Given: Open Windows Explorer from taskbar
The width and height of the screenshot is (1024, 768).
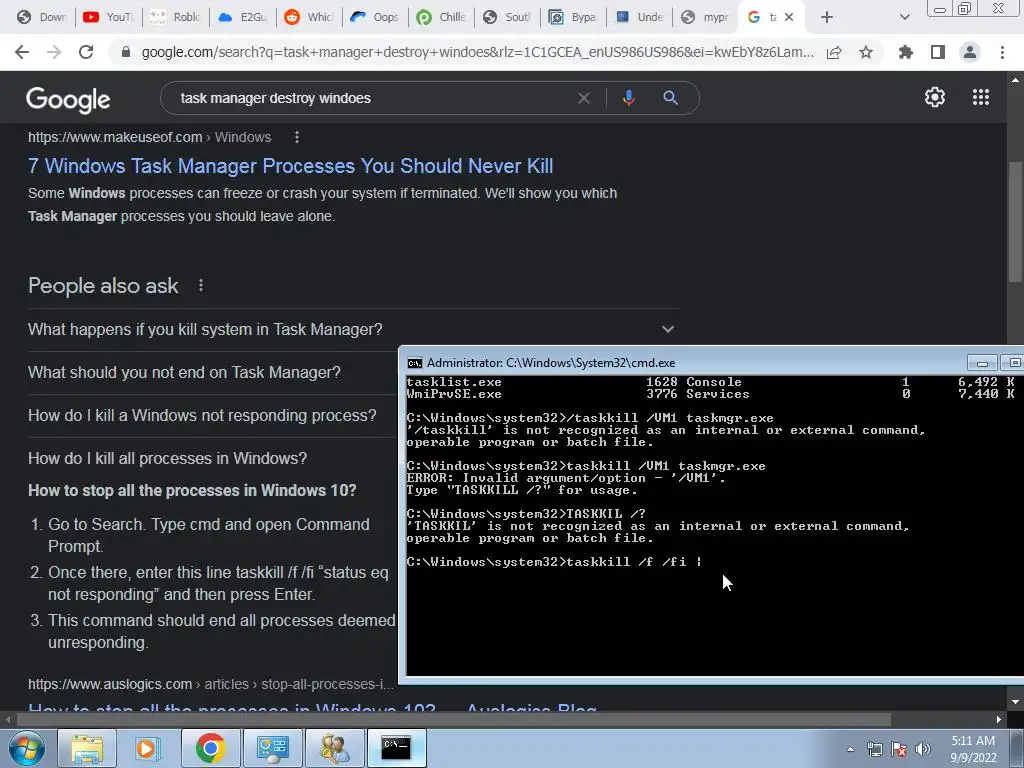Looking at the screenshot, I should point(87,748).
